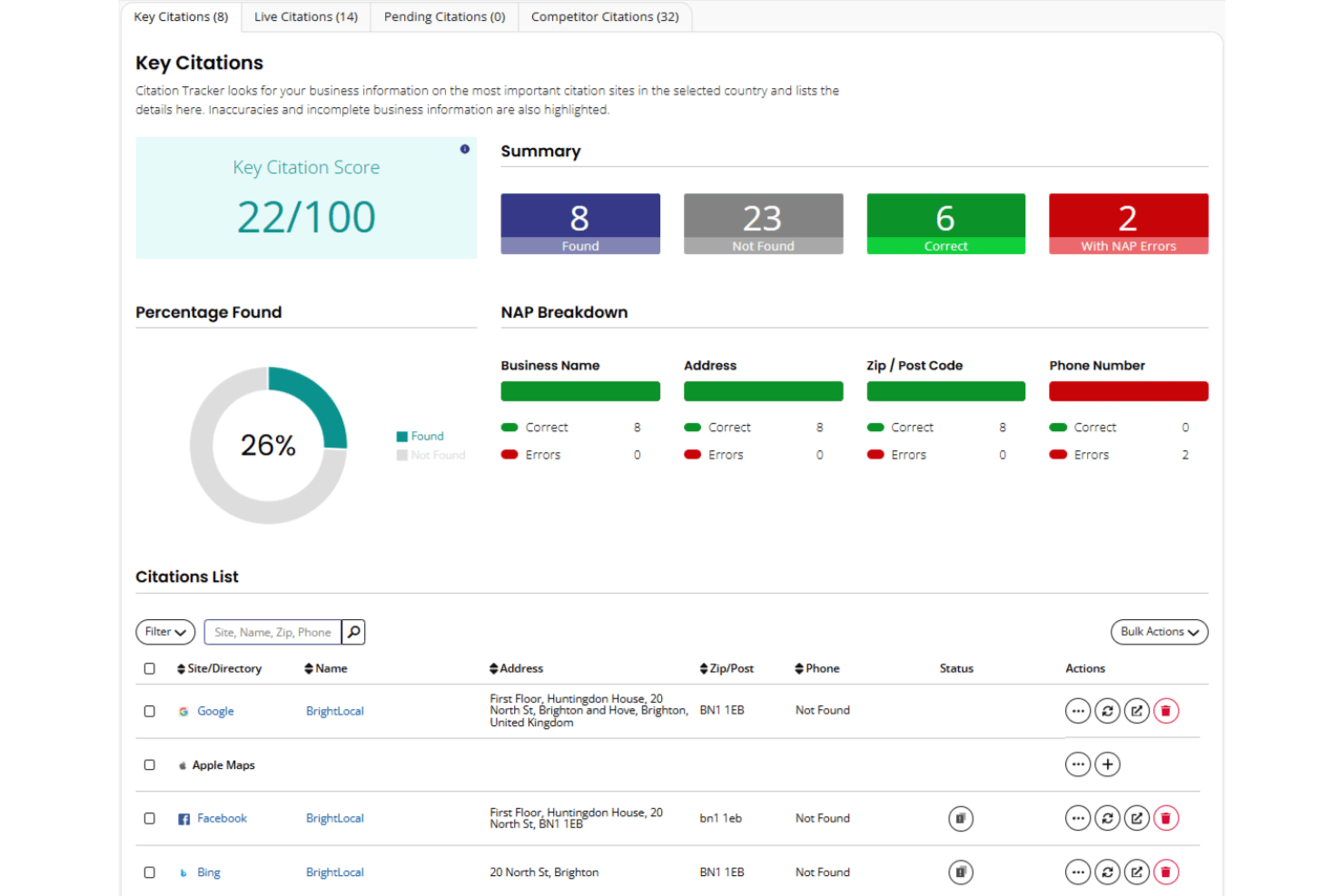Edit the Facebook citation link
Viewport: 1344px width, 896px height.
click(1137, 819)
